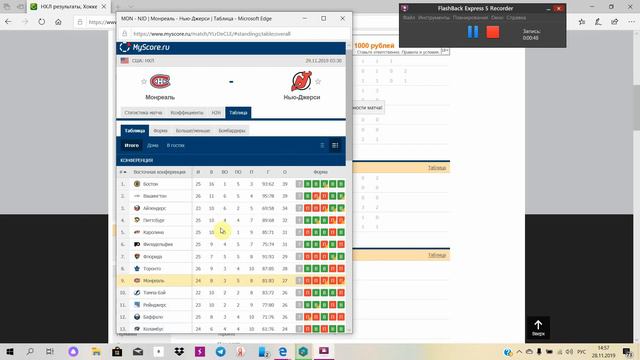Open Справка menu in FlashBack Recorder

pos(516,18)
